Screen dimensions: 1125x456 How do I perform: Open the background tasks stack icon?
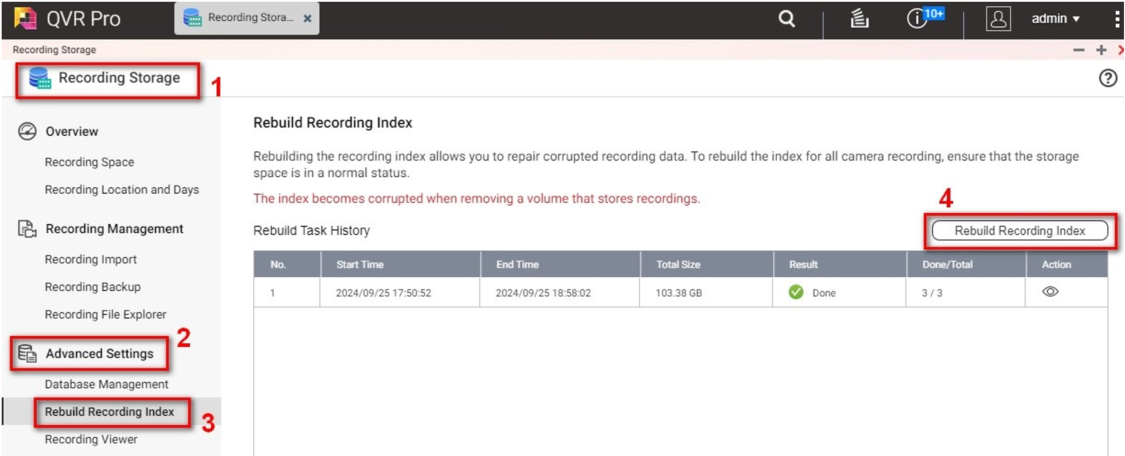(859, 19)
